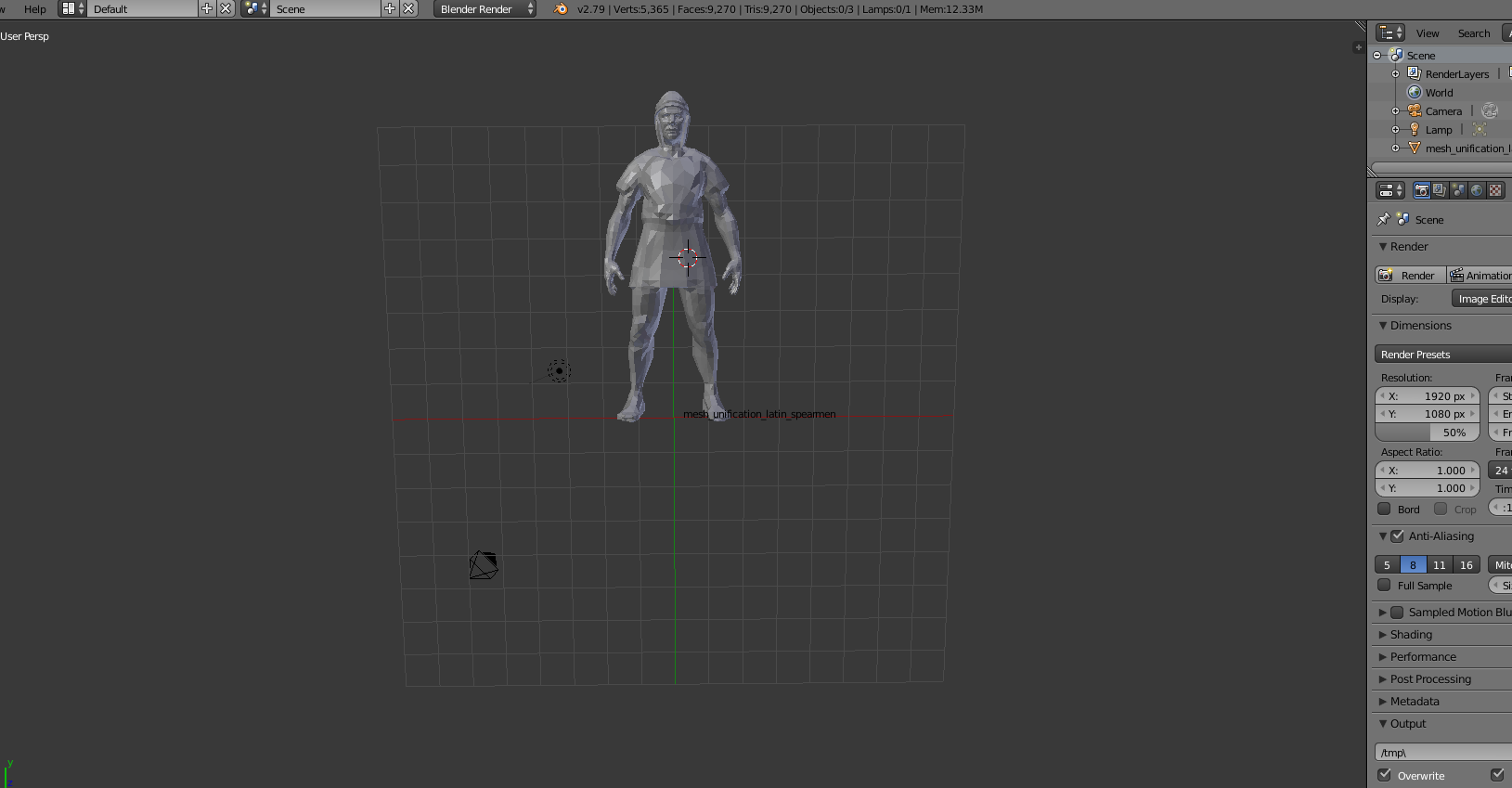
Task: Expand the Post Processing panel
Action: (x=1383, y=679)
